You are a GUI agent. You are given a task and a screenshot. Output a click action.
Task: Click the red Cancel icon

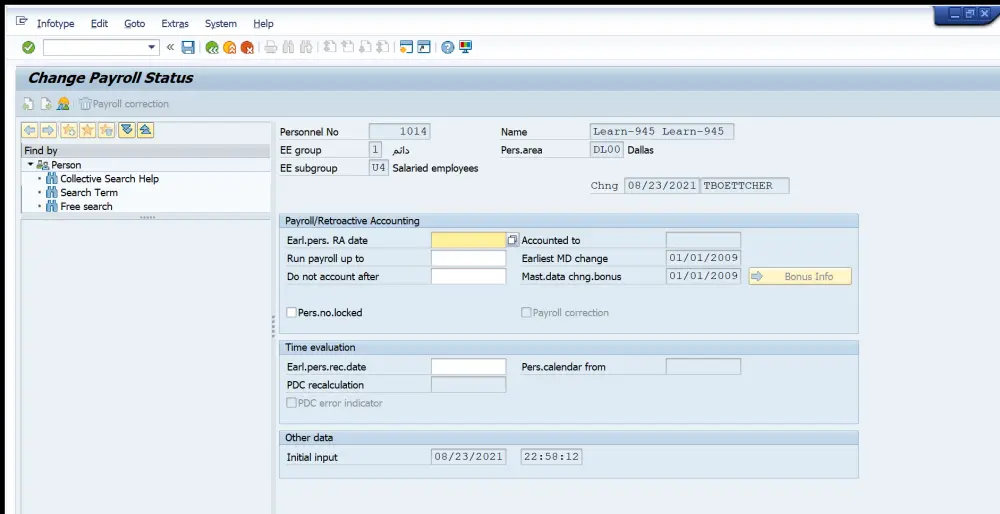click(x=247, y=47)
